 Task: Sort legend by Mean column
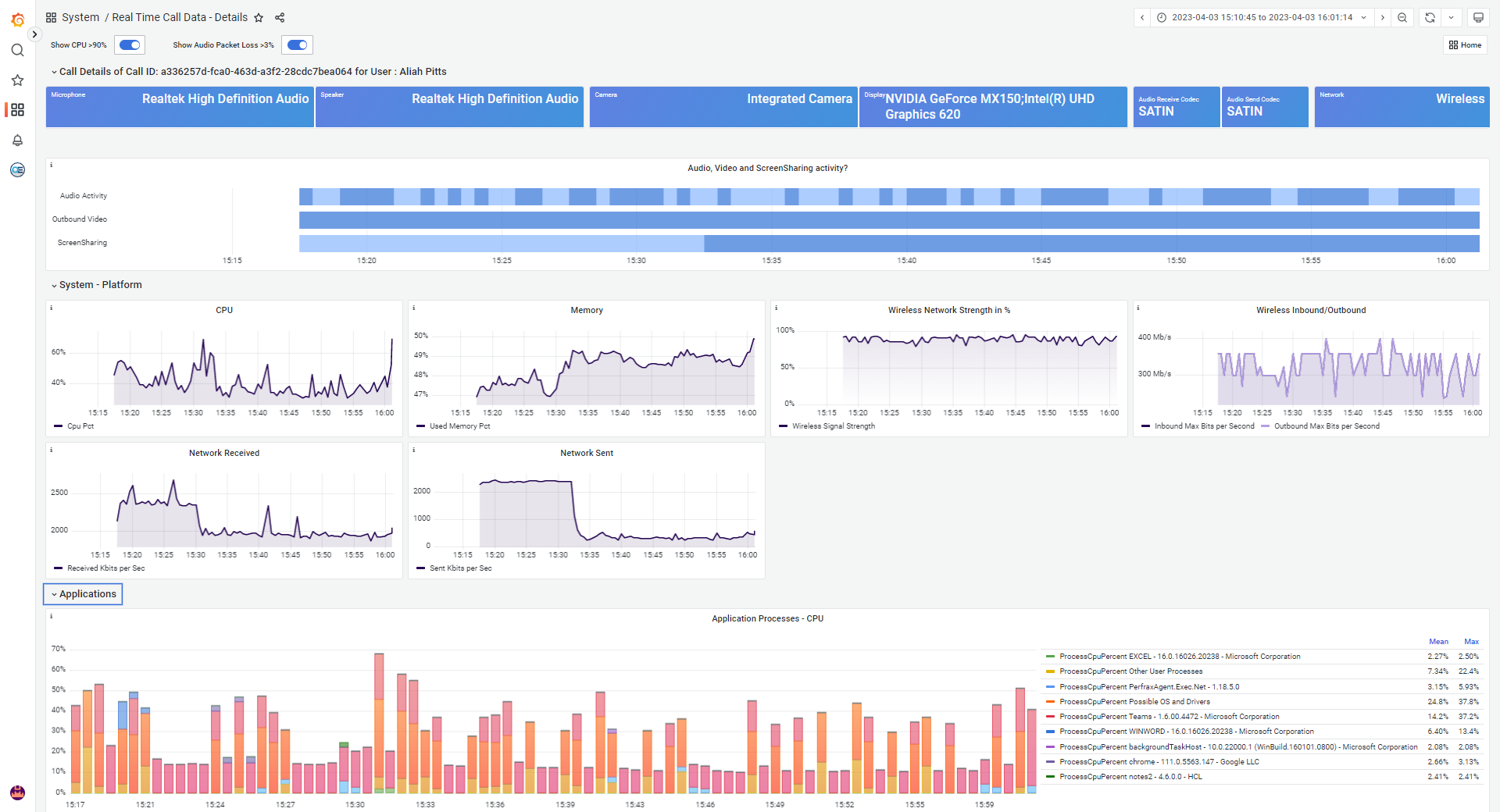[x=1438, y=642]
